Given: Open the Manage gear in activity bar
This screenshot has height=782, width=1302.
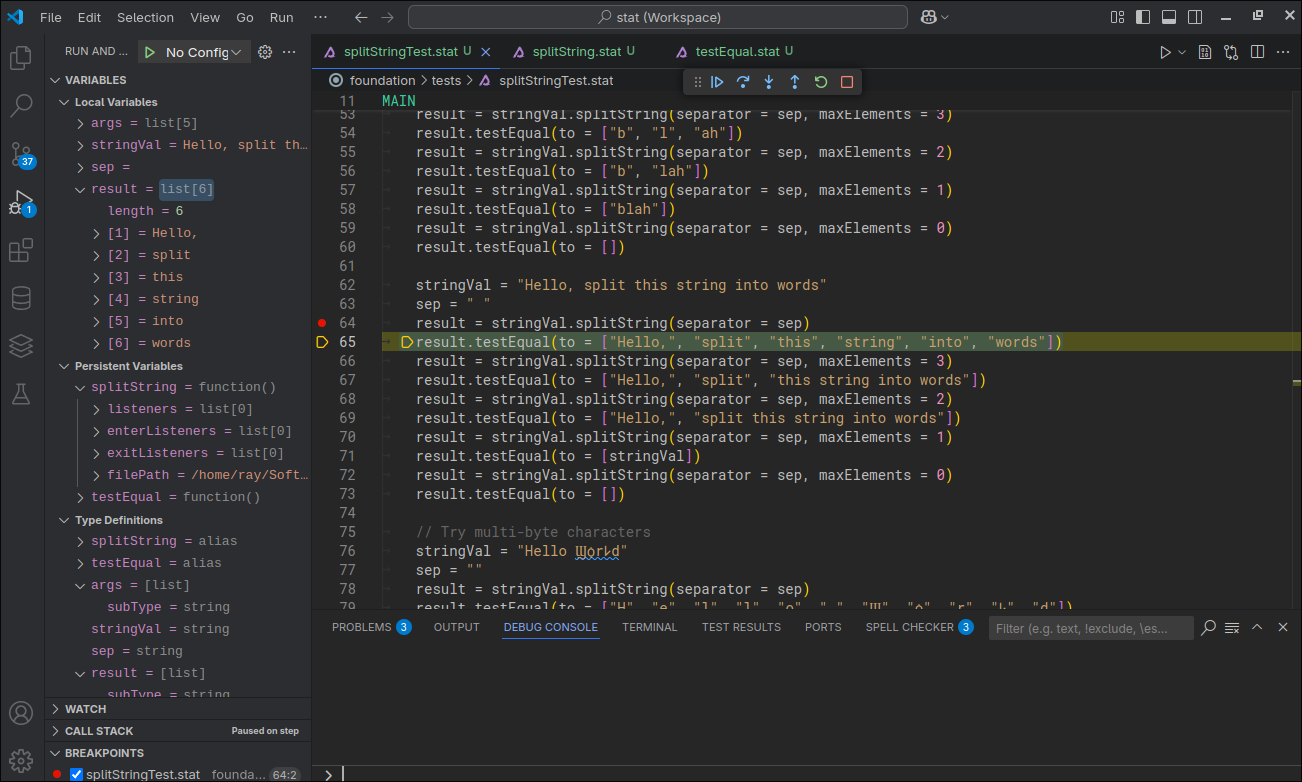Looking at the screenshot, I should click(x=21, y=760).
